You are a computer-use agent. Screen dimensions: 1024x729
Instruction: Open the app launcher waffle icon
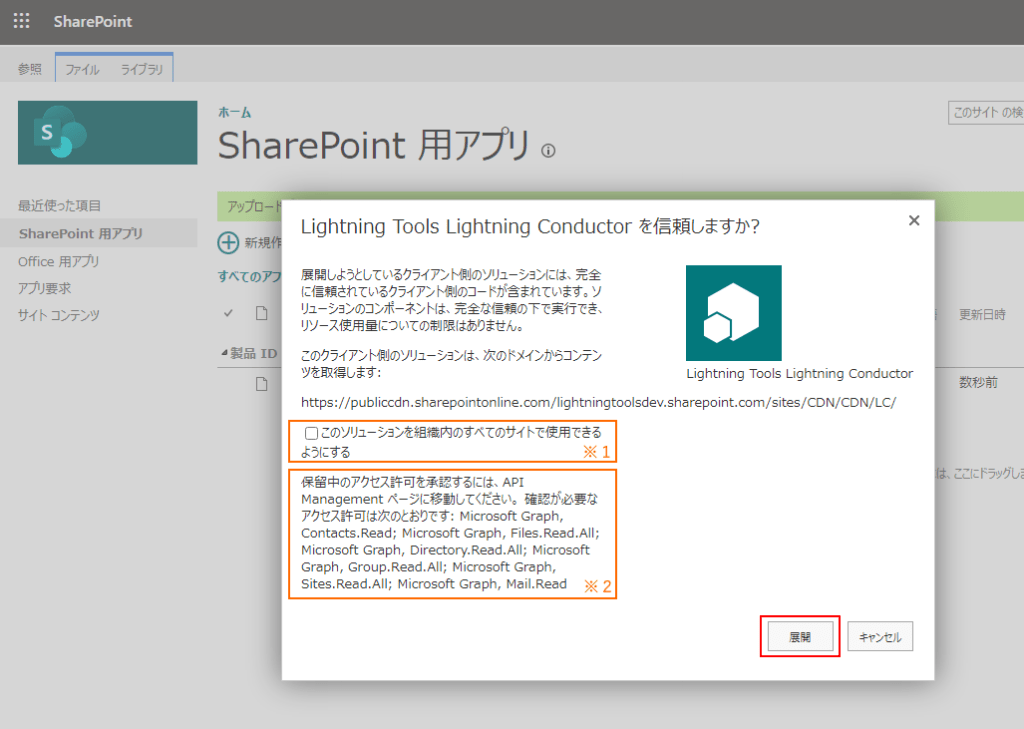click(x=21, y=21)
